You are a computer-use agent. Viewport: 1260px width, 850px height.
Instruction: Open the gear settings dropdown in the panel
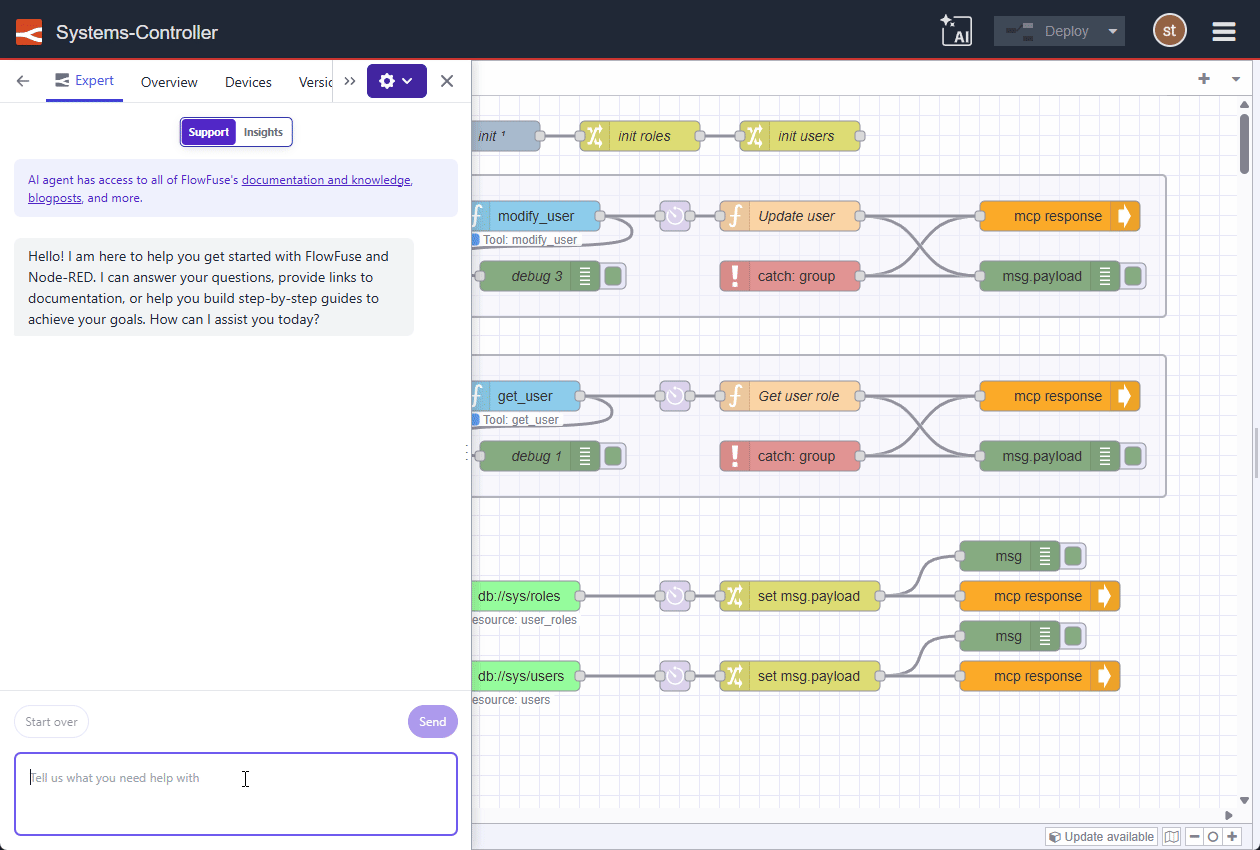pyautogui.click(x=396, y=81)
